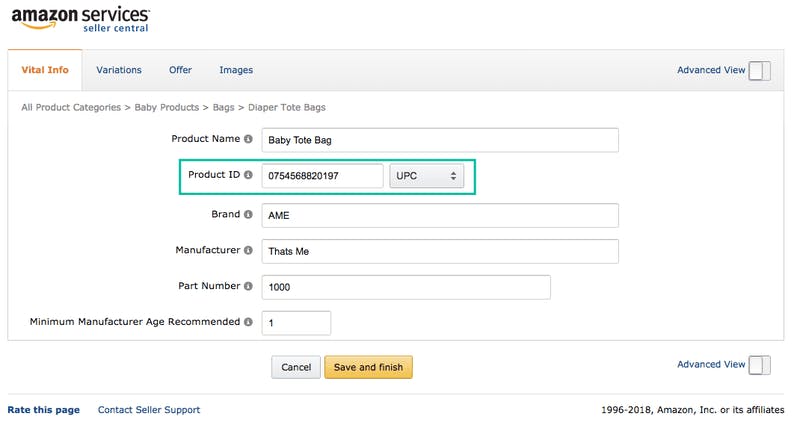Screen dimensions: 800x437
Task: Select the Vital Info tab
Action: [x=45, y=70]
